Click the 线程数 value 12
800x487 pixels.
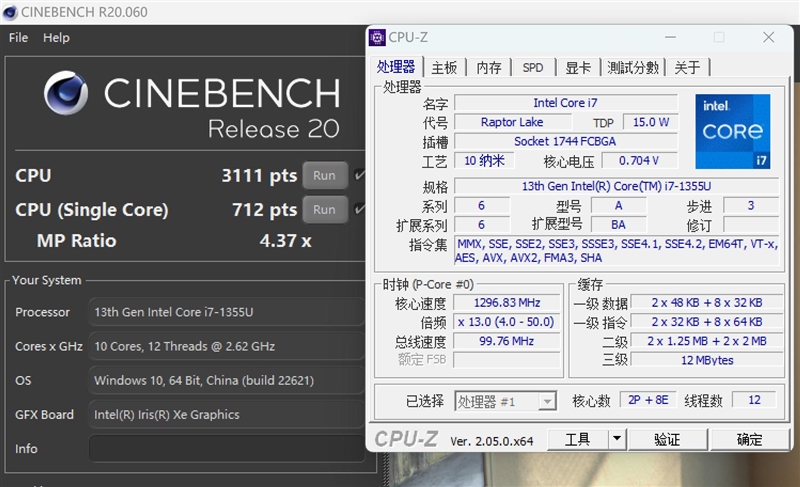click(x=754, y=400)
